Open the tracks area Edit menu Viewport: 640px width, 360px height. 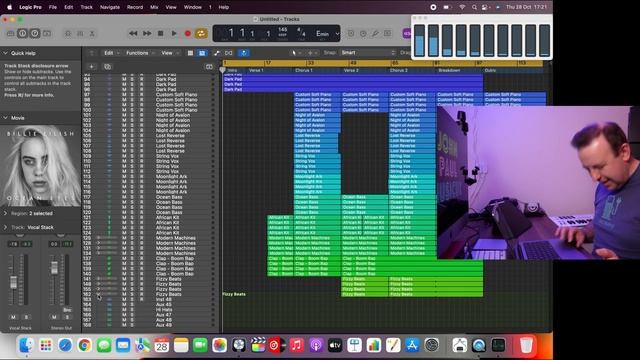tap(111, 53)
